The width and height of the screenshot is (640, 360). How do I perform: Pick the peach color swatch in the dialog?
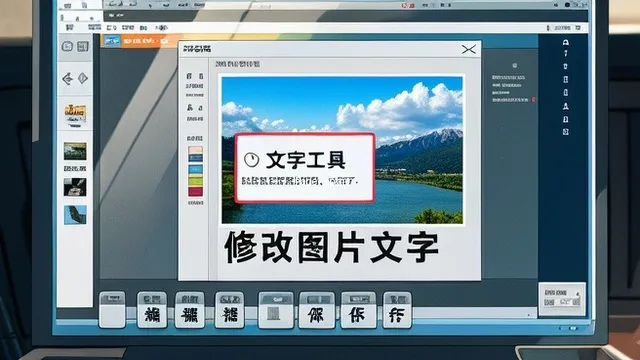[196, 150]
